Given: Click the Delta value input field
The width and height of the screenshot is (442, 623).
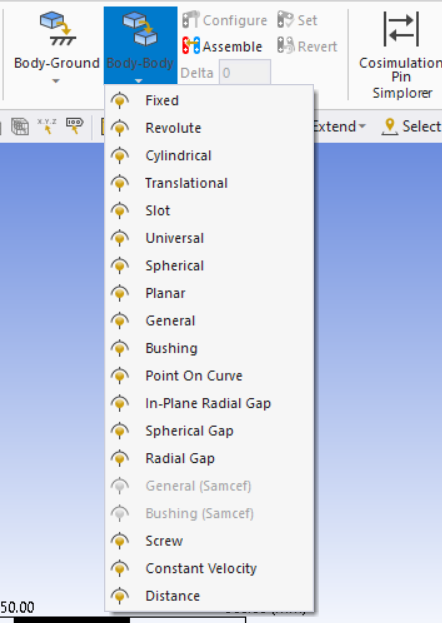Looking at the screenshot, I should pos(244,73).
